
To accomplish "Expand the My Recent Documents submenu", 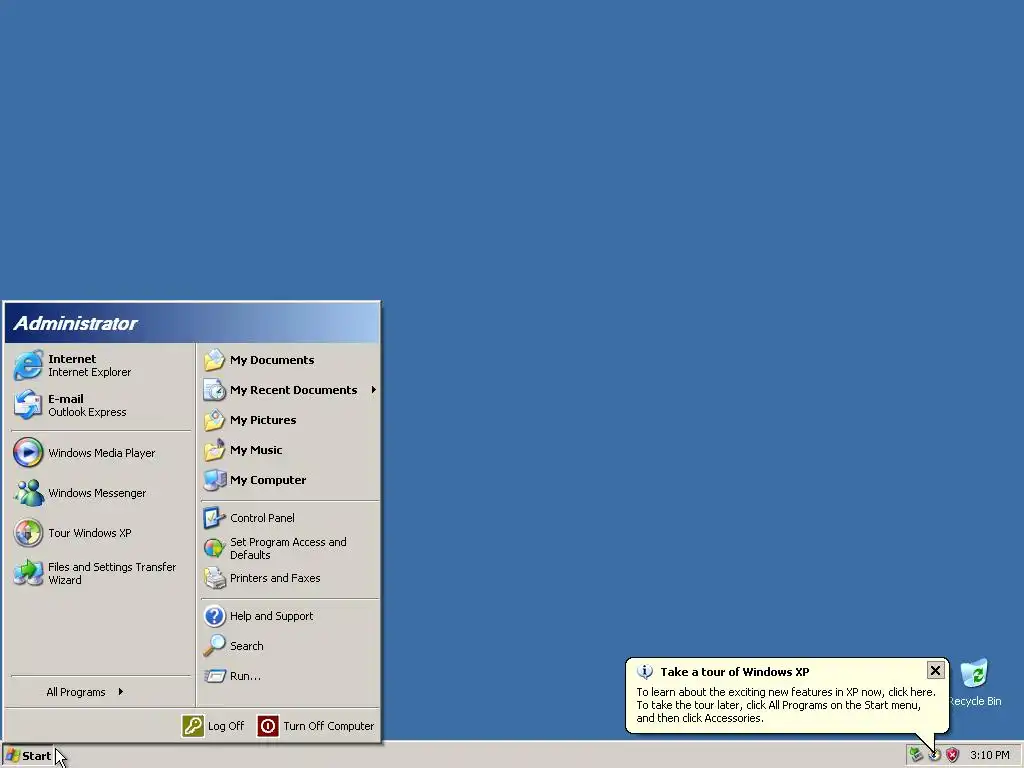I will coord(290,390).
